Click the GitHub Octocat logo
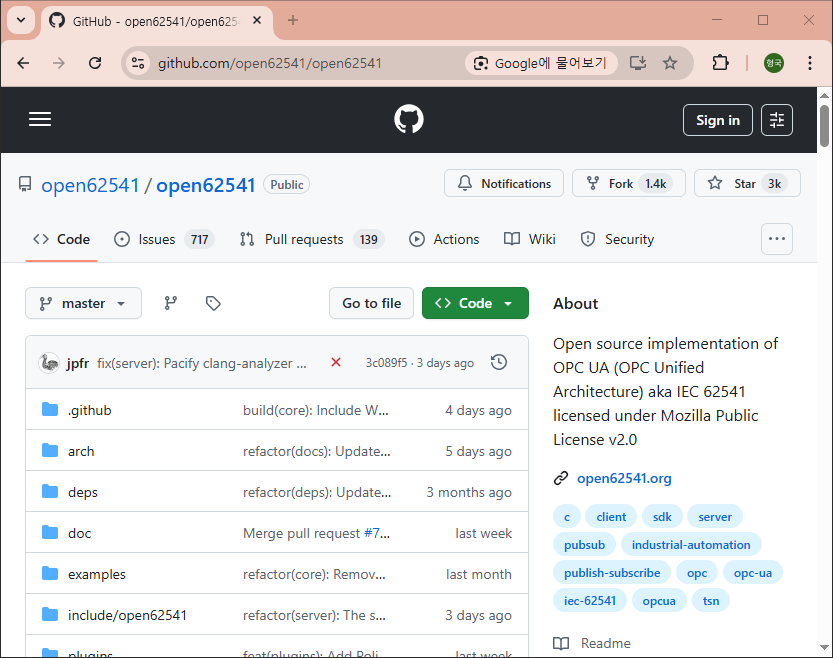Screen dimensions: 833x658 tap(409, 120)
